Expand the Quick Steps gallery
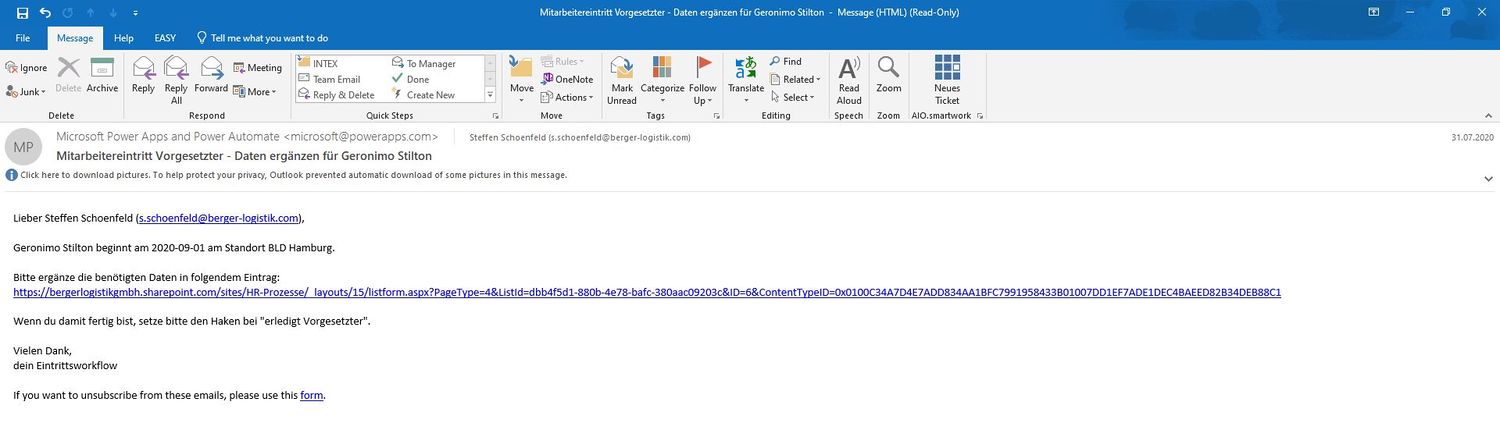 click(x=490, y=96)
